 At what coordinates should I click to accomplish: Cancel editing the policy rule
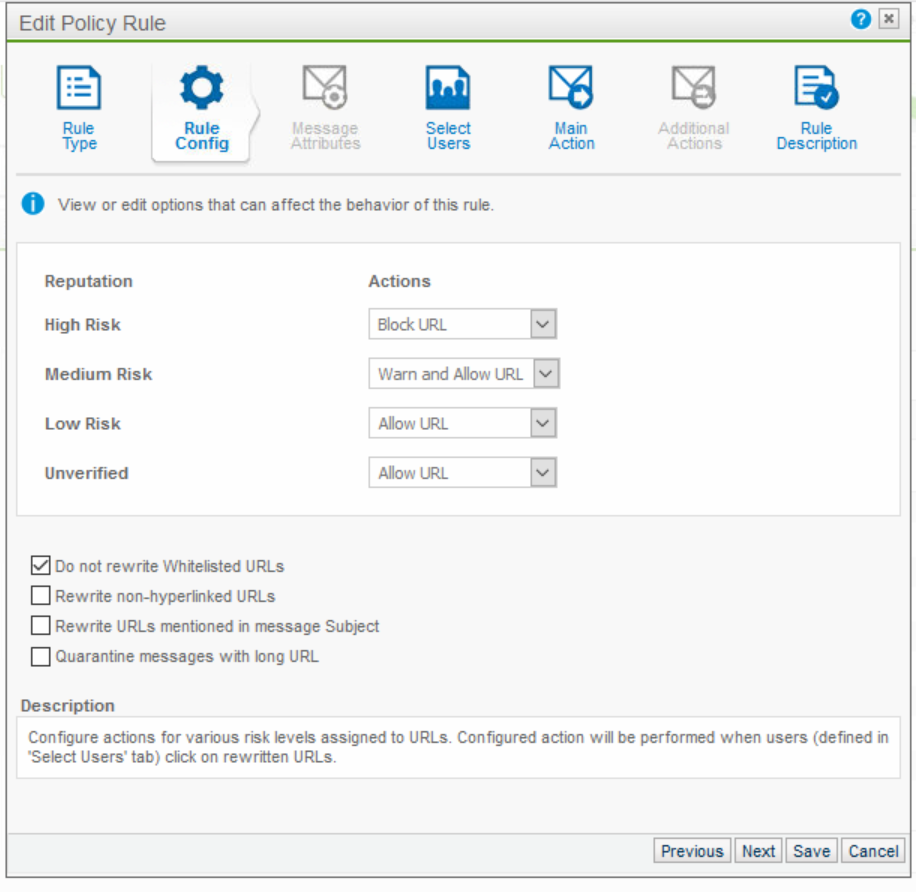tap(873, 851)
